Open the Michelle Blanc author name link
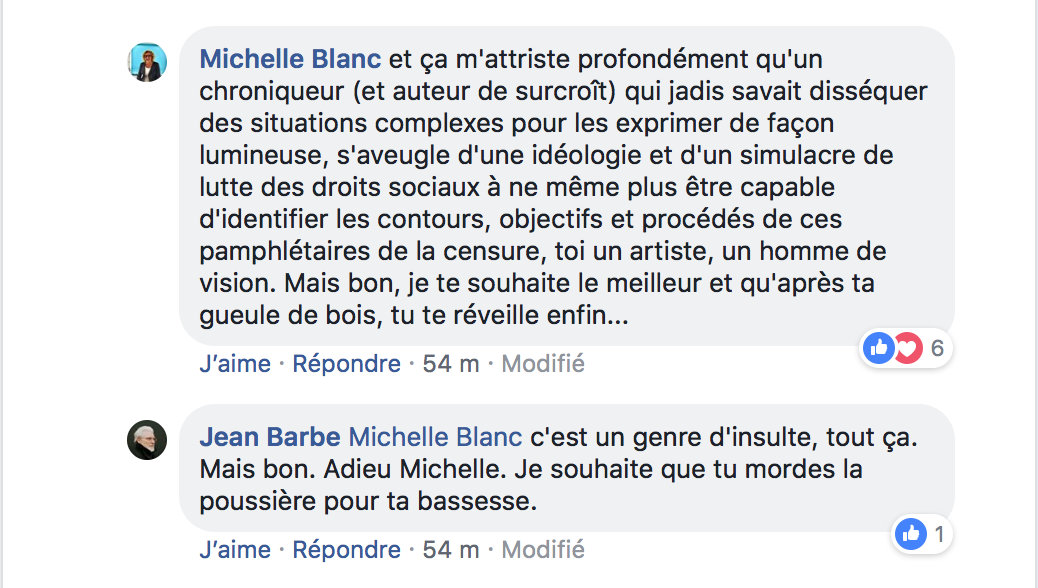This screenshot has width=1038, height=588. point(290,59)
